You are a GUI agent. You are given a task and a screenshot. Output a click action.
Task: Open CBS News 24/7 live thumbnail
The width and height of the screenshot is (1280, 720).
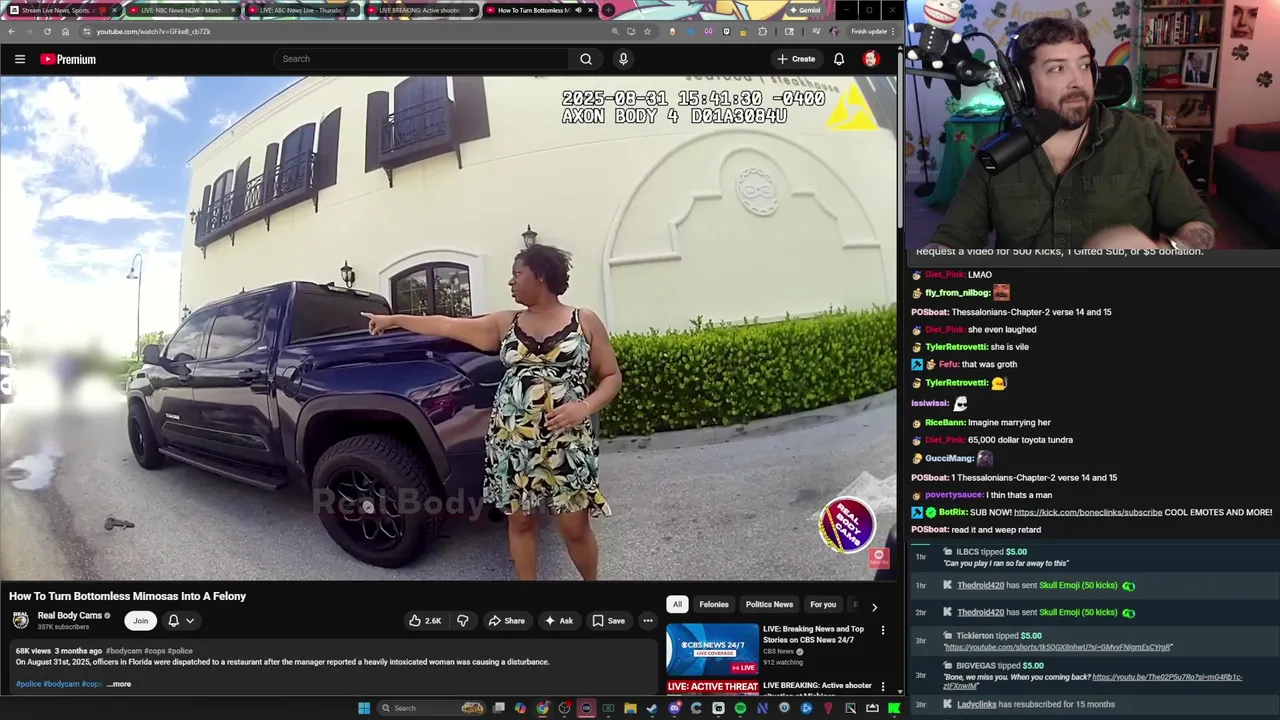point(712,648)
